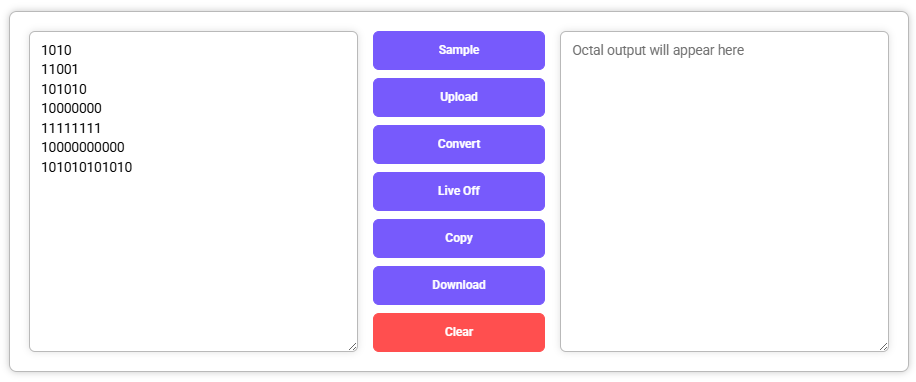This screenshot has height=382, width=916.
Task: Click the resize handle of the binary input box
Action: [352, 346]
